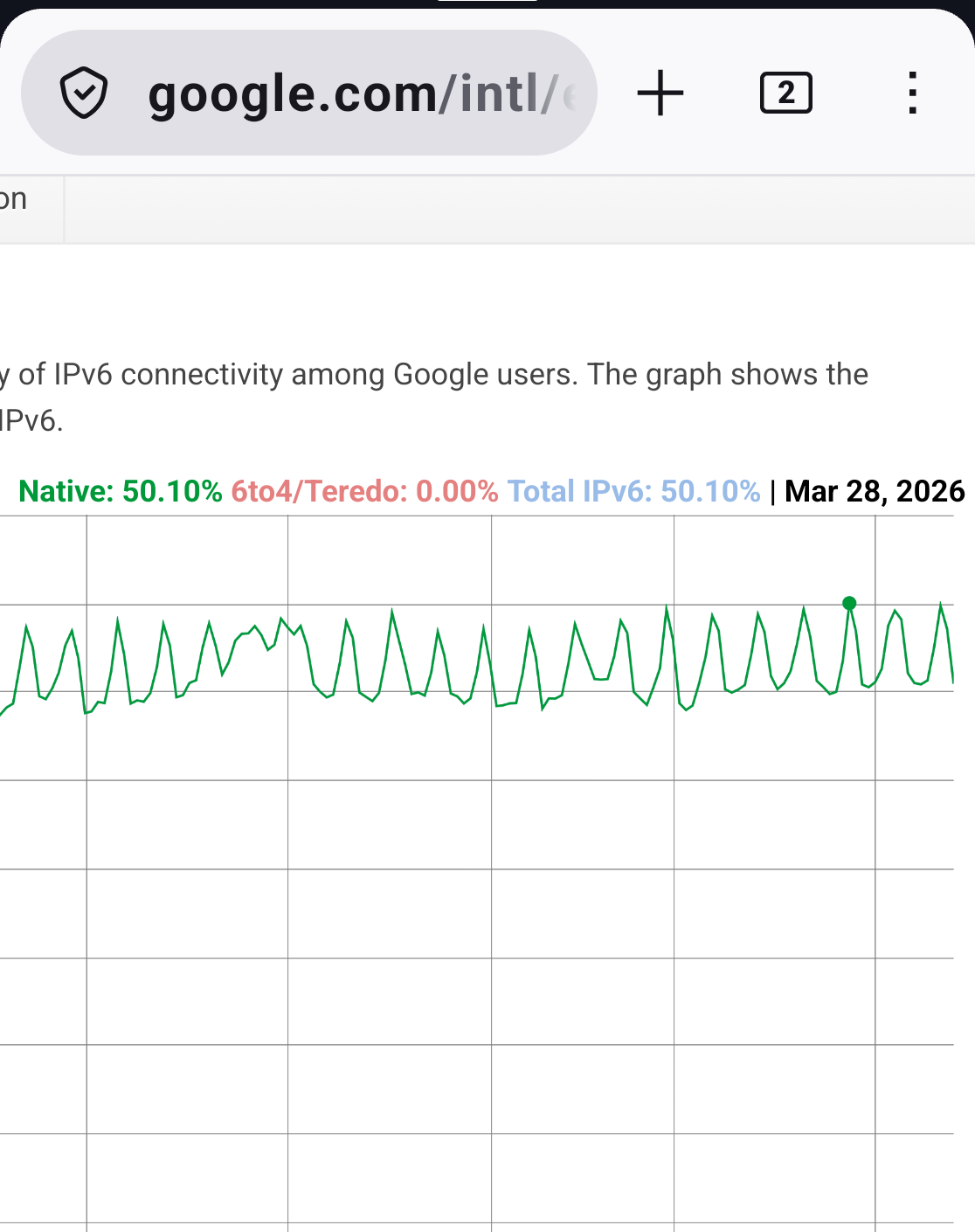The width and height of the screenshot is (975, 1232).
Task: Click the "IPv6." text fragment below description
Action: click(x=31, y=420)
